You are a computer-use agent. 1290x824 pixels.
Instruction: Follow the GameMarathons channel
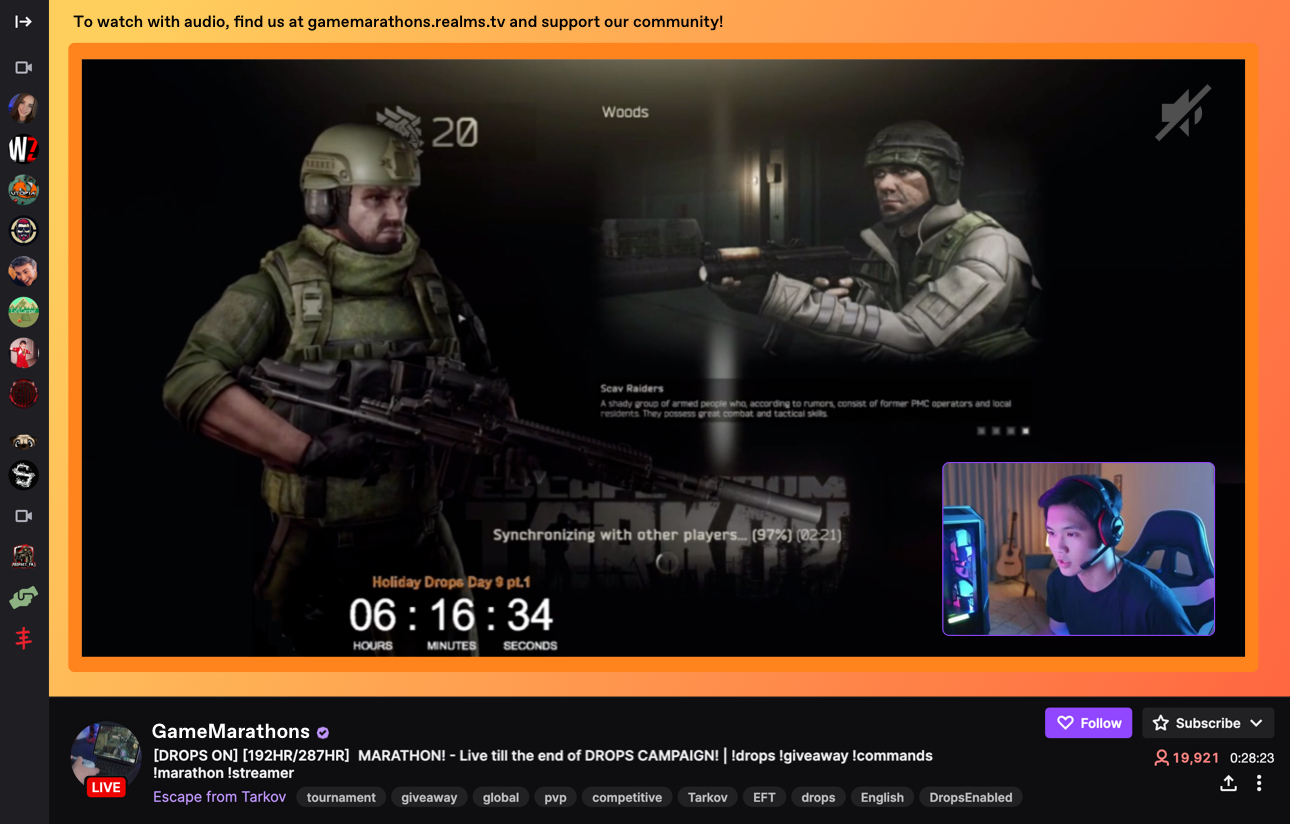click(x=1089, y=723)
